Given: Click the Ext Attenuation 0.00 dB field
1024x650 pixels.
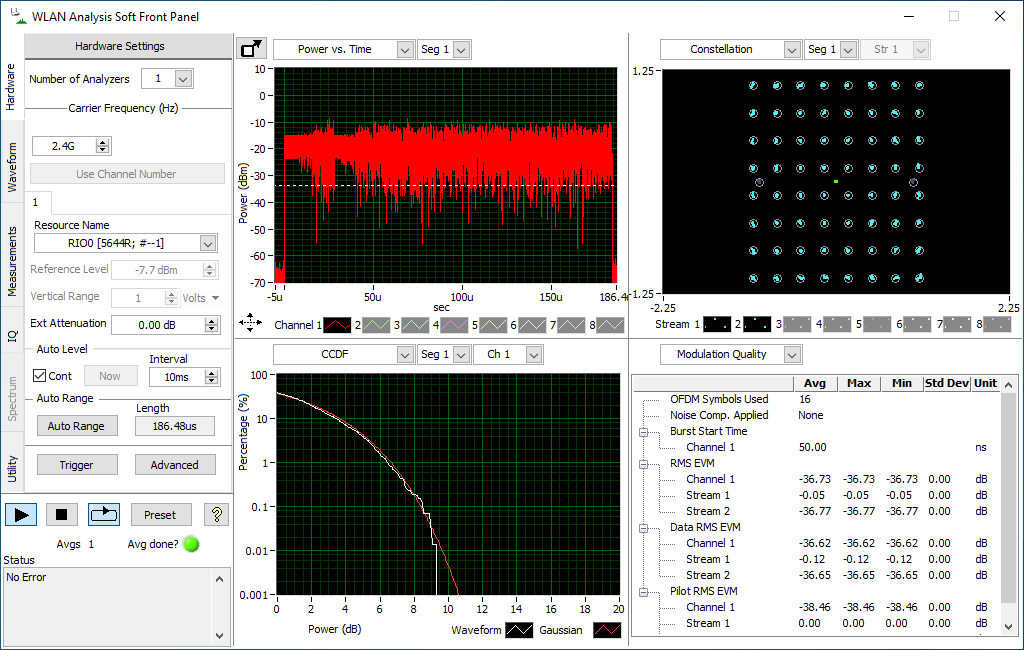Looking at the screenshot, I should [x=158, y=325].
